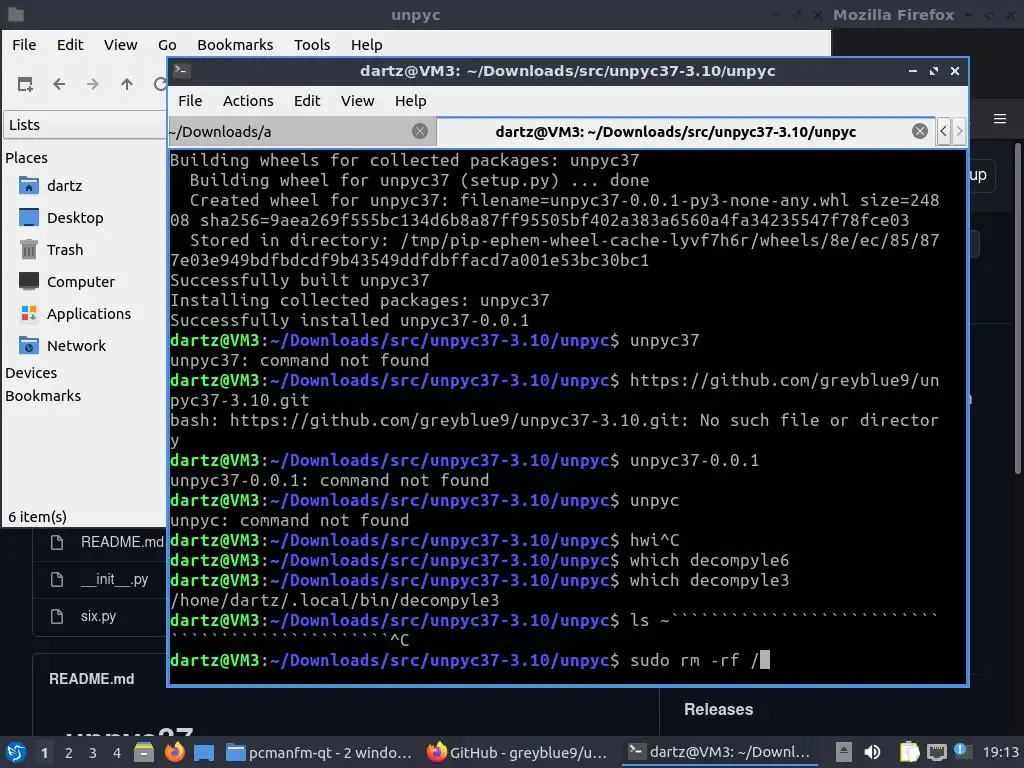This screenshot has height=768, width=1024.
Task: Open volume control in system tray
Action: coord(872,752)
